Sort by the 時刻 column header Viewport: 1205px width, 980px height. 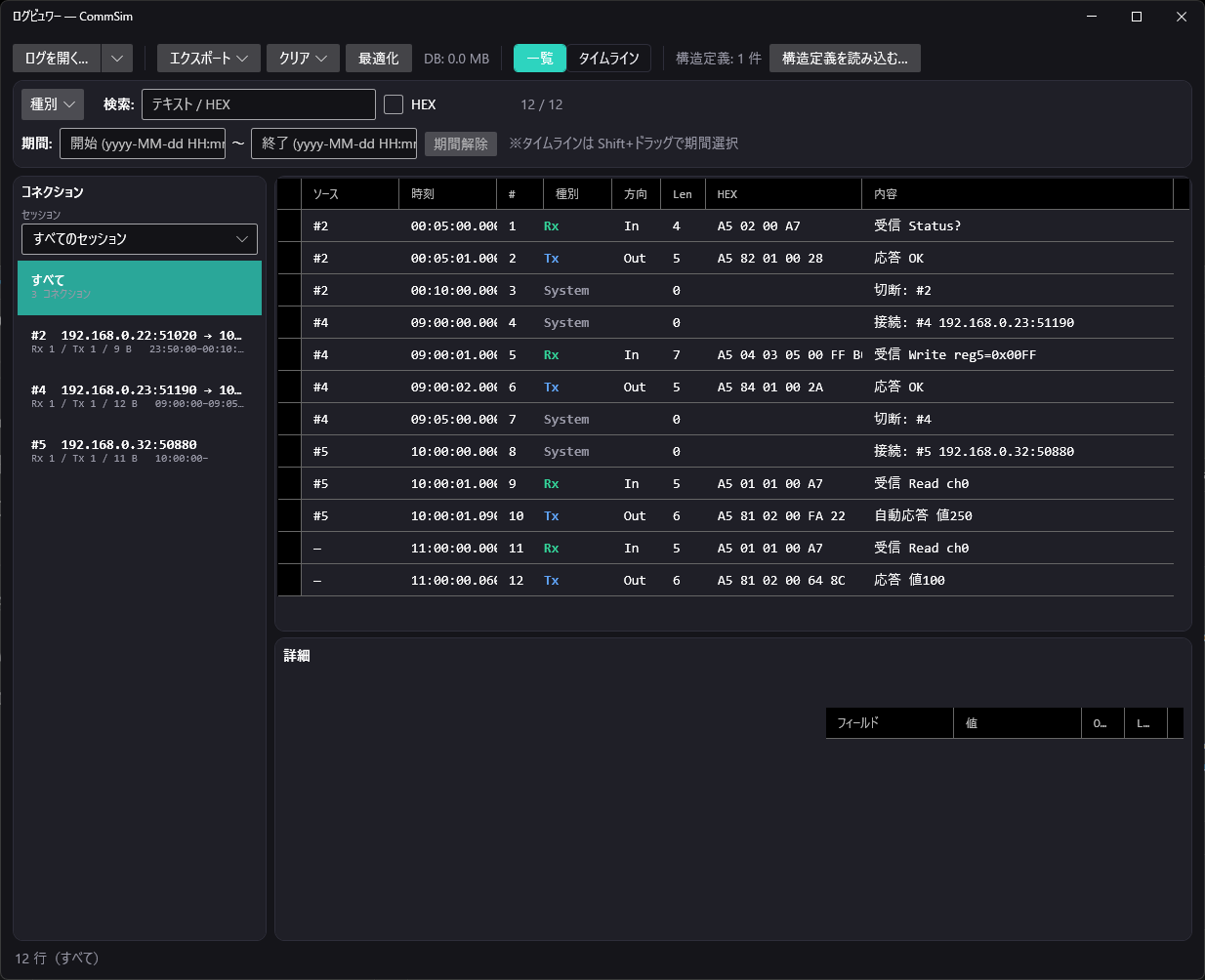pos(447,194)
